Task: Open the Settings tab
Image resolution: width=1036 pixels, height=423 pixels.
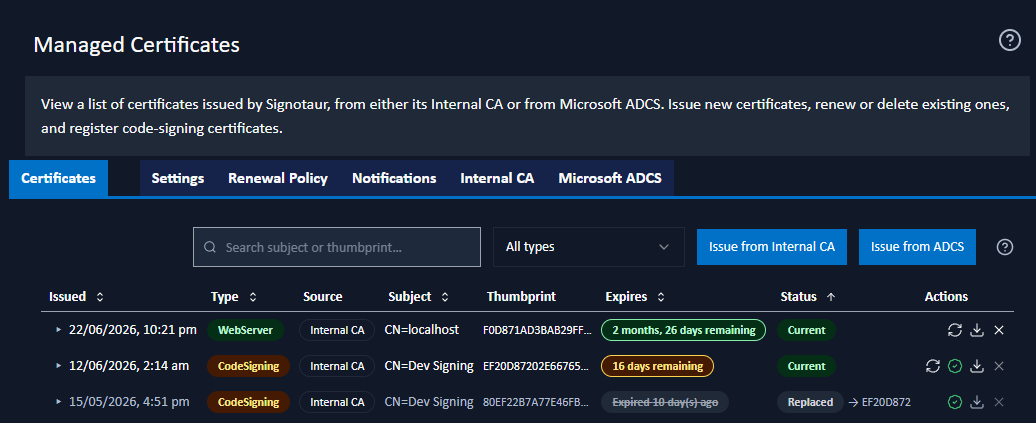Action: [178, 178]
